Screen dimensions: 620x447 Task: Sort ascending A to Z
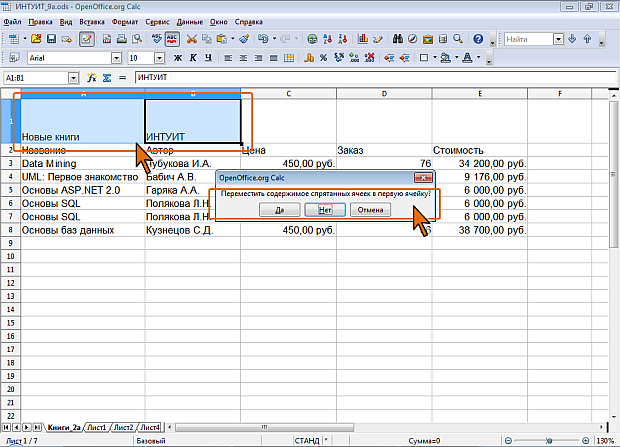[x=327, y=39]
